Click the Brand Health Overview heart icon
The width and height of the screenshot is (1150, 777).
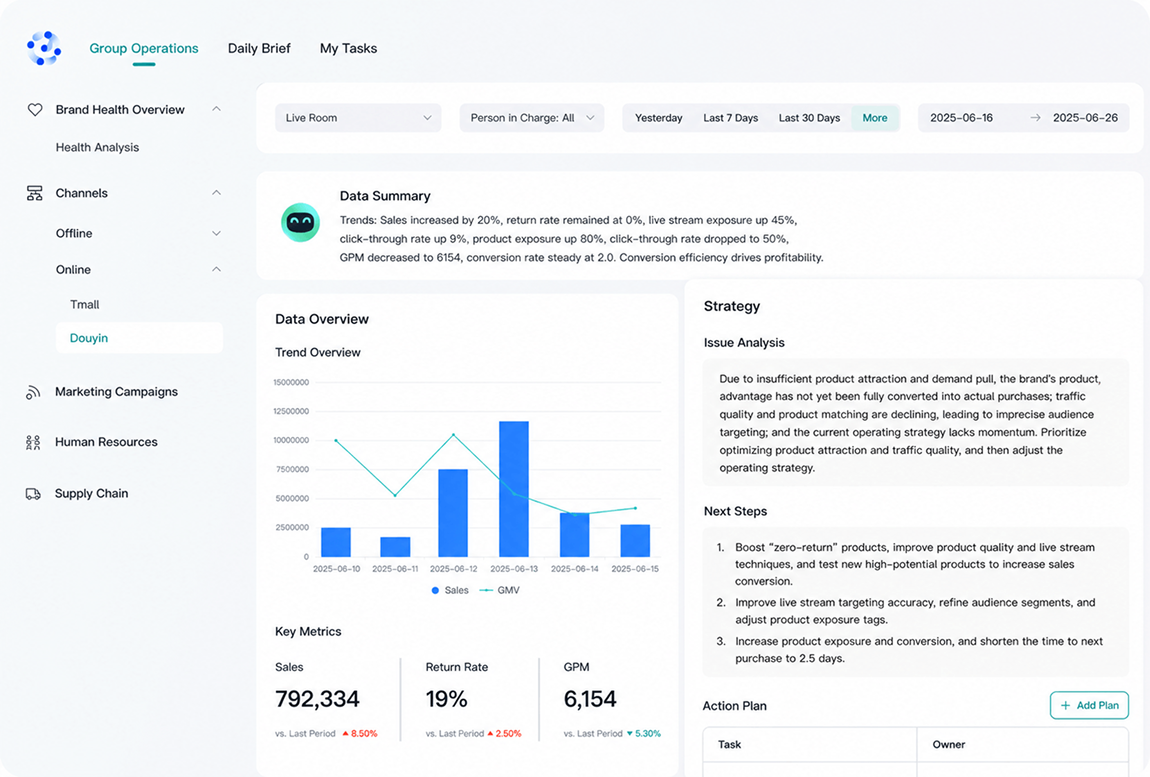34,109
